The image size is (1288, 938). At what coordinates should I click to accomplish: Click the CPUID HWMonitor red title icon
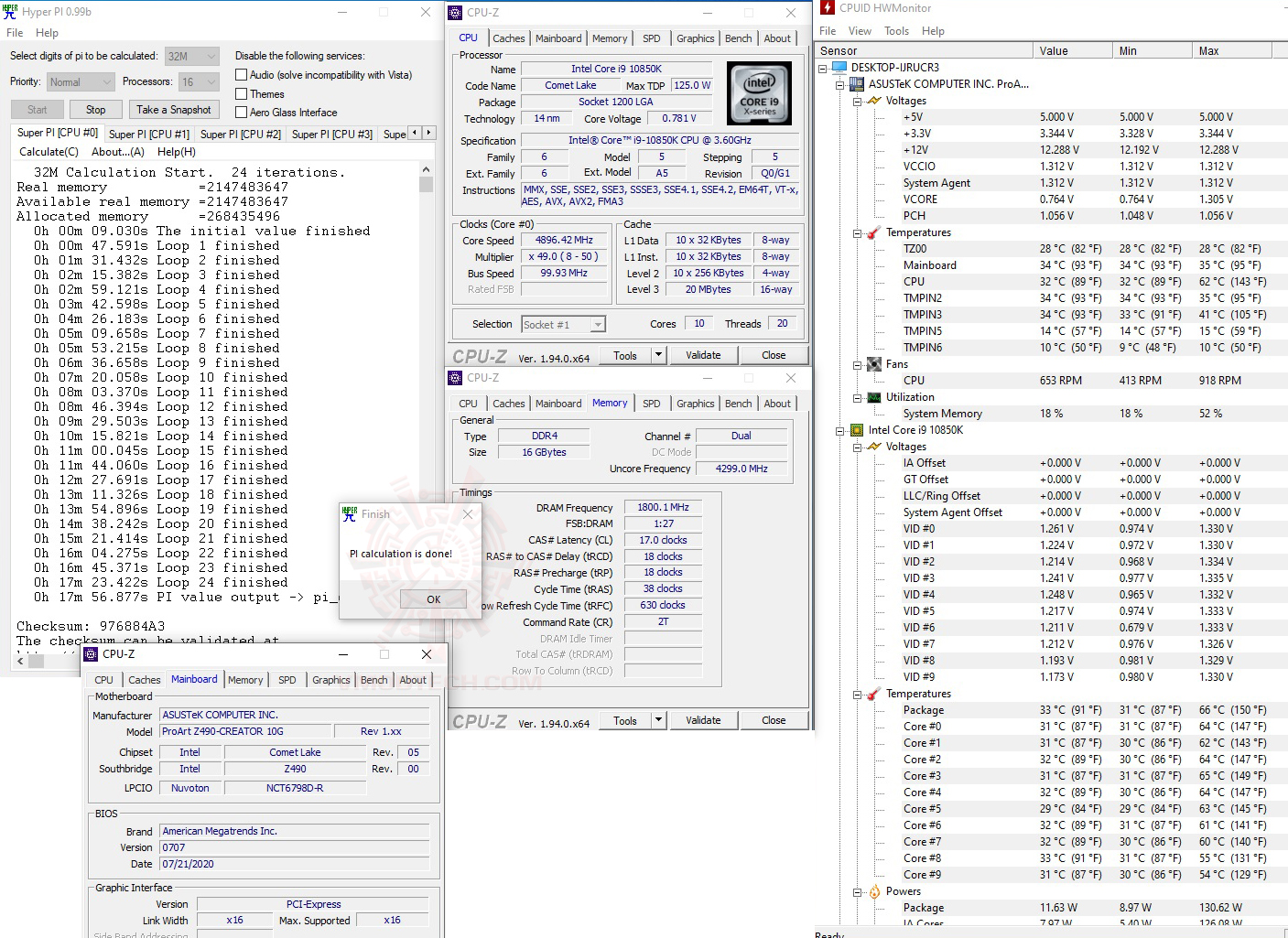(828, 8)
